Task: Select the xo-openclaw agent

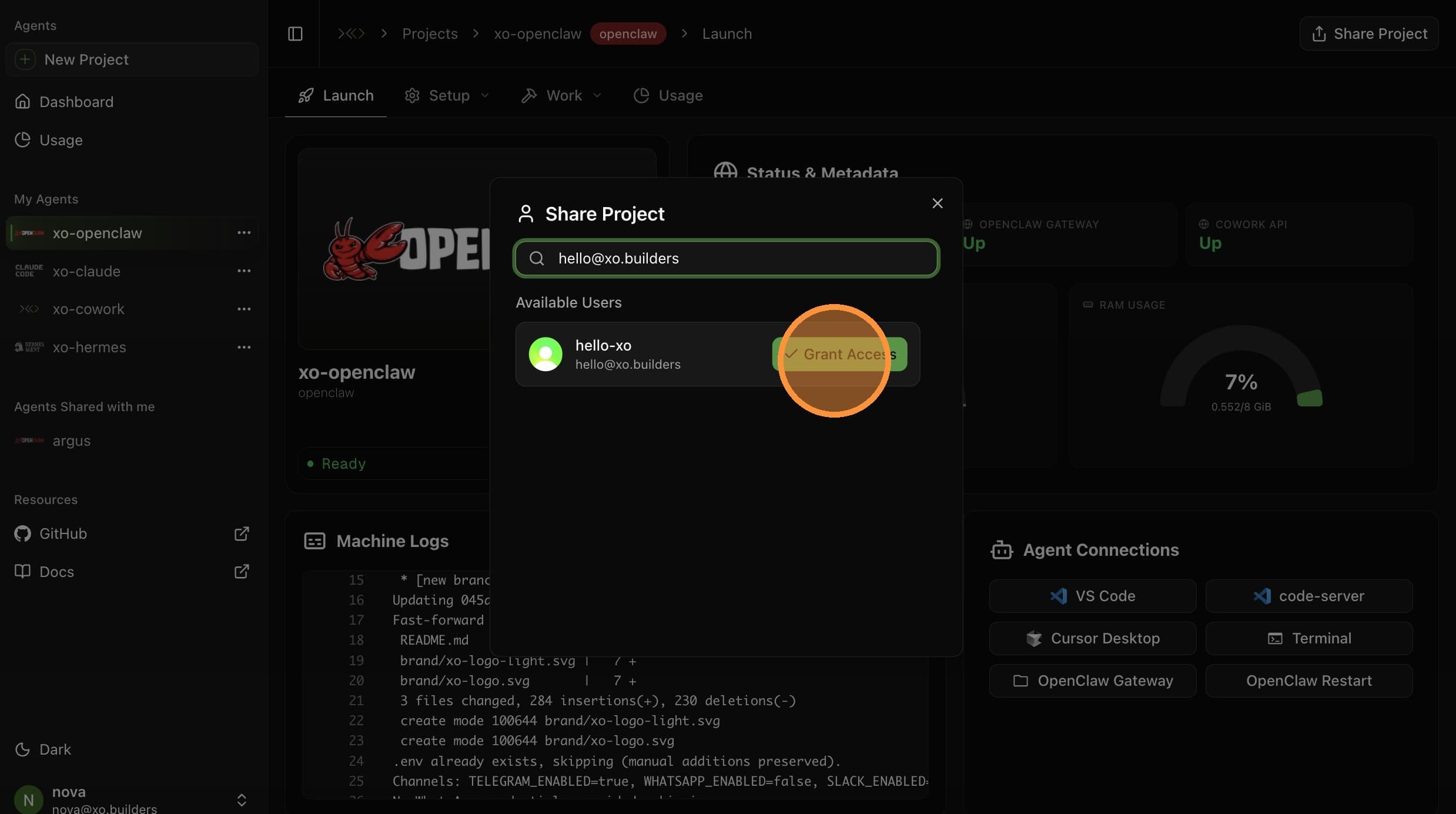Action: tap(132, 233)
